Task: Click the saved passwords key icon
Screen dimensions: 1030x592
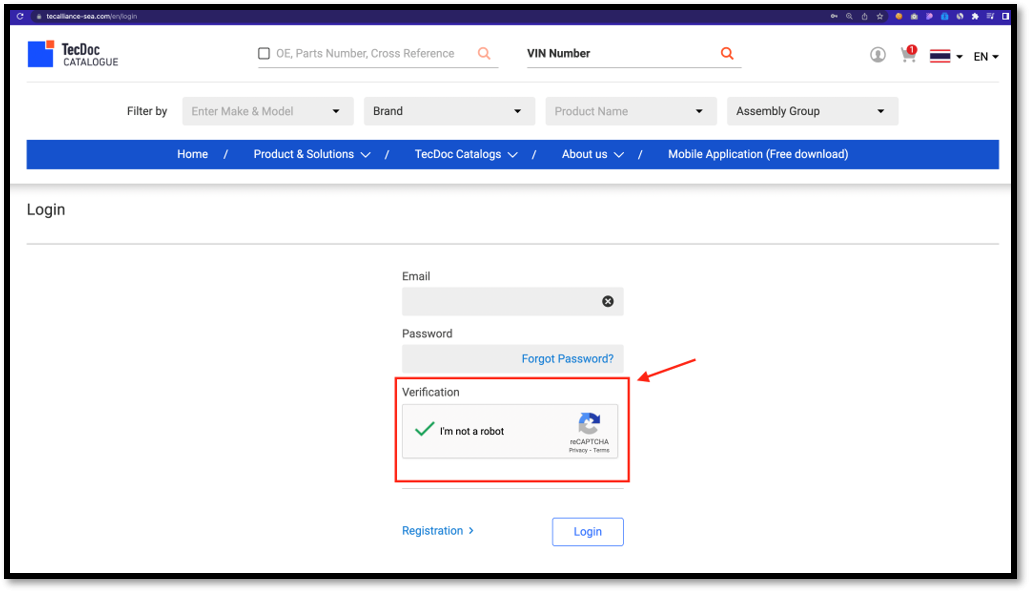Action: click(x=834, y=16)
